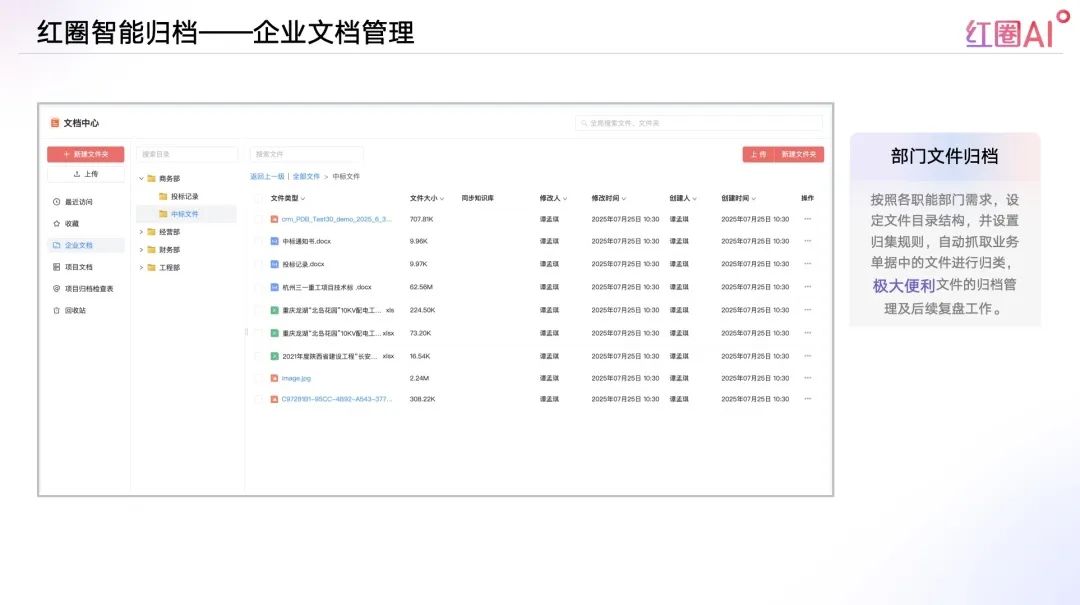The height and width of the screenshot is (605, 1080).
Task: Expand the 工程部 folder in tree
Action: pos(141,268)
